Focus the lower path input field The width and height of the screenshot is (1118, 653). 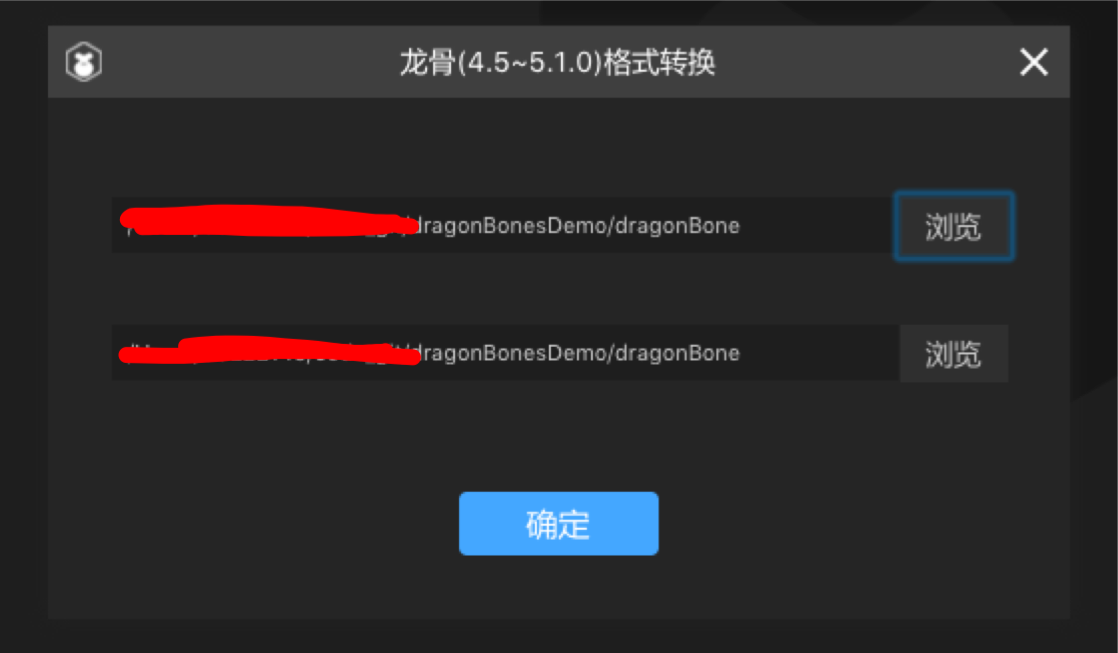505,353
